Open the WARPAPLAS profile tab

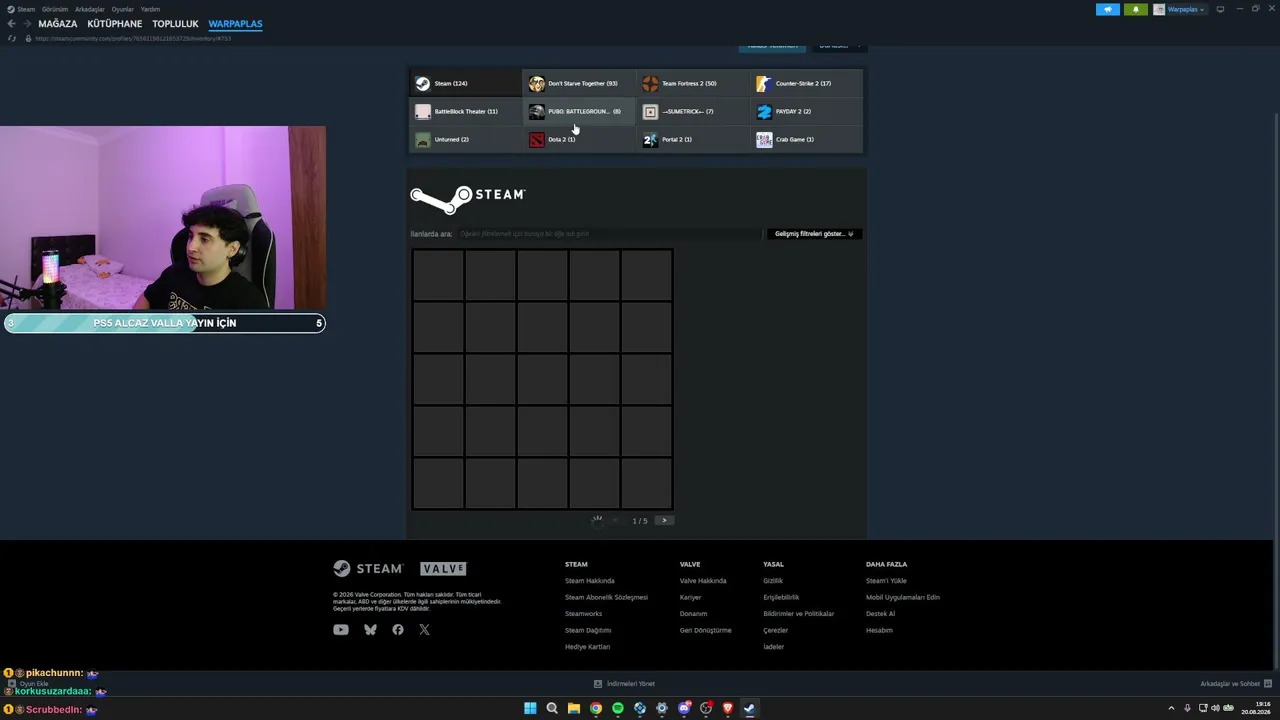pos(235,24)
